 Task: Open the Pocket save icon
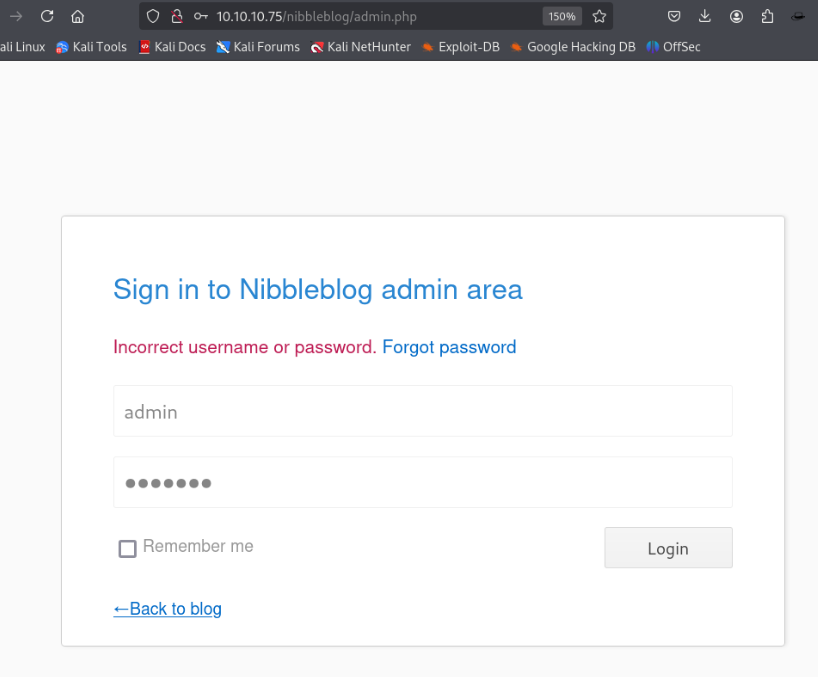coord(675,16)
